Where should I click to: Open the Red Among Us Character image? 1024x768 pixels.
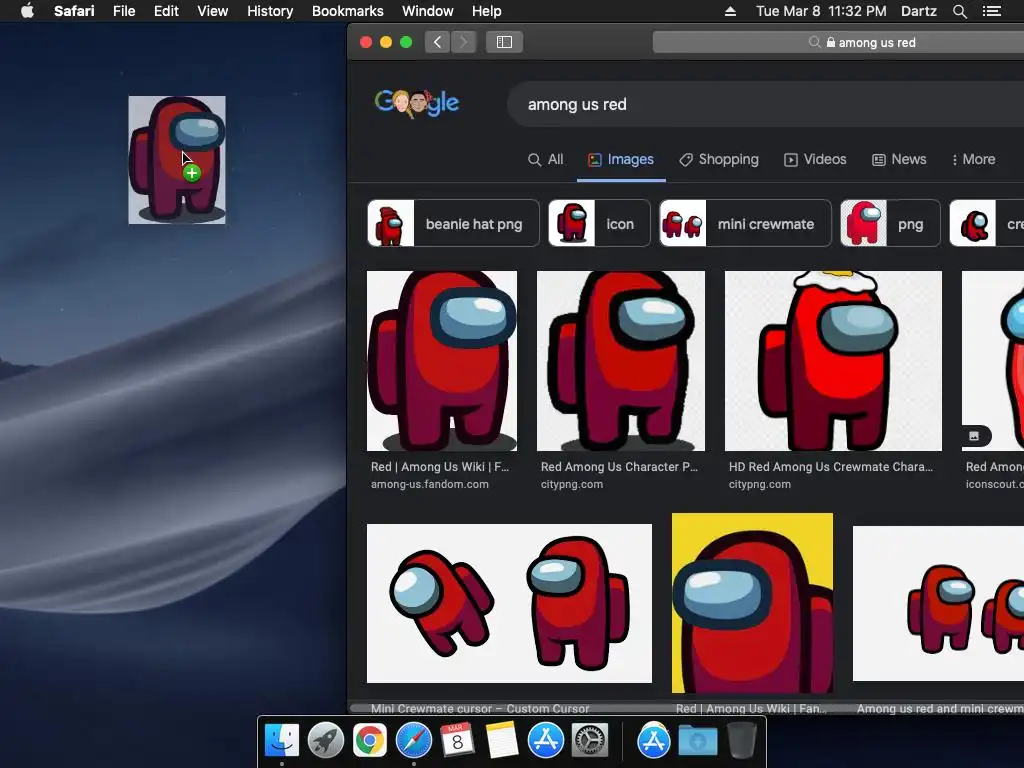(x=621, y=361)
